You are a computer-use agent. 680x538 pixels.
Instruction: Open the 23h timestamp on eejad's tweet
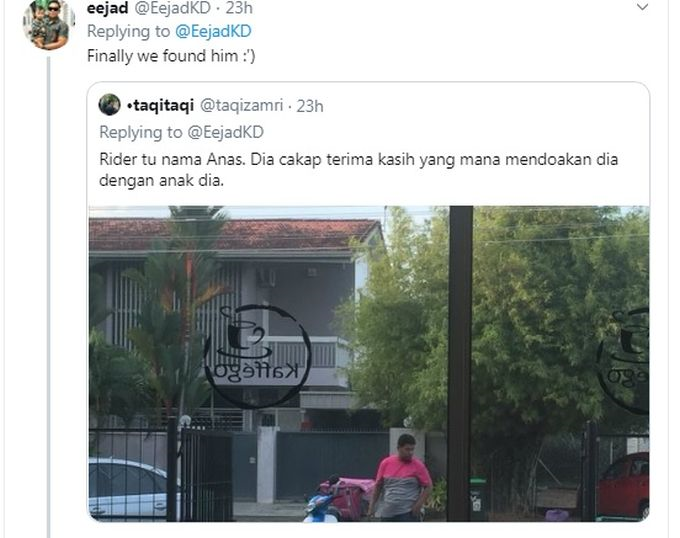(x=239, y=8)
